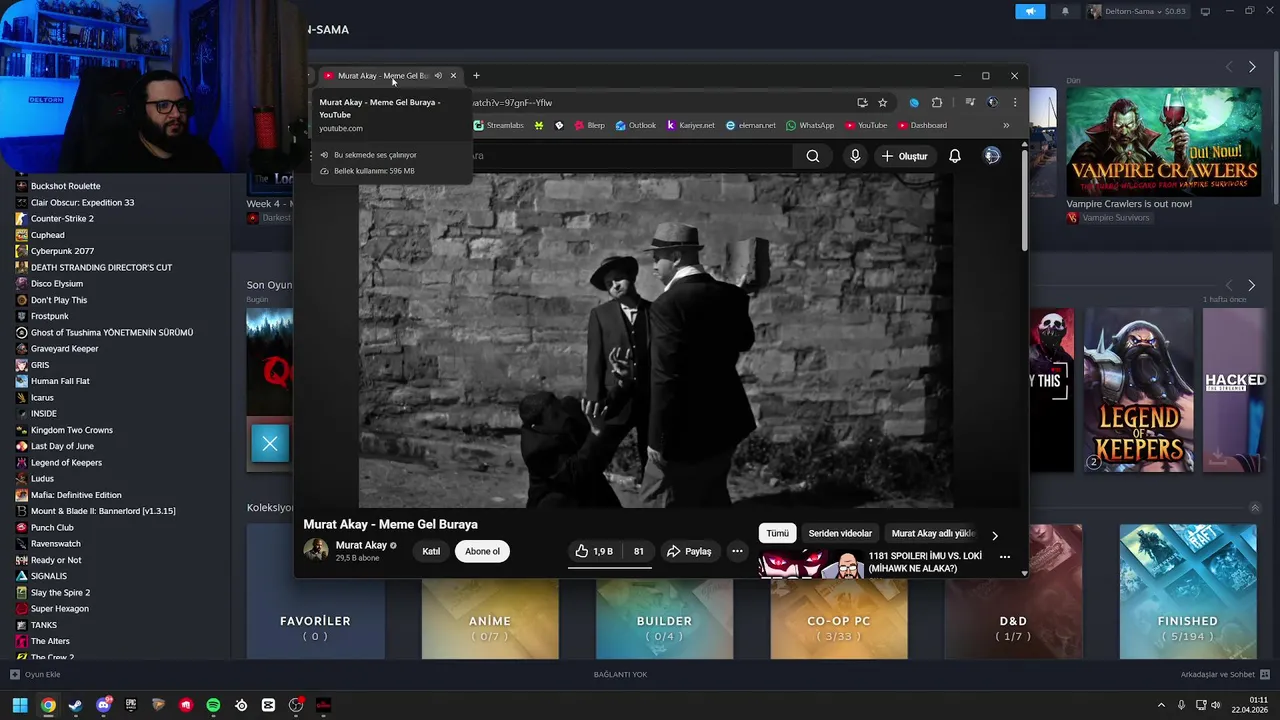The width and height of the screenshot is (1280, 720).
Task: Open Chrome profile avatar in toolbar
Action: (992, 102)
